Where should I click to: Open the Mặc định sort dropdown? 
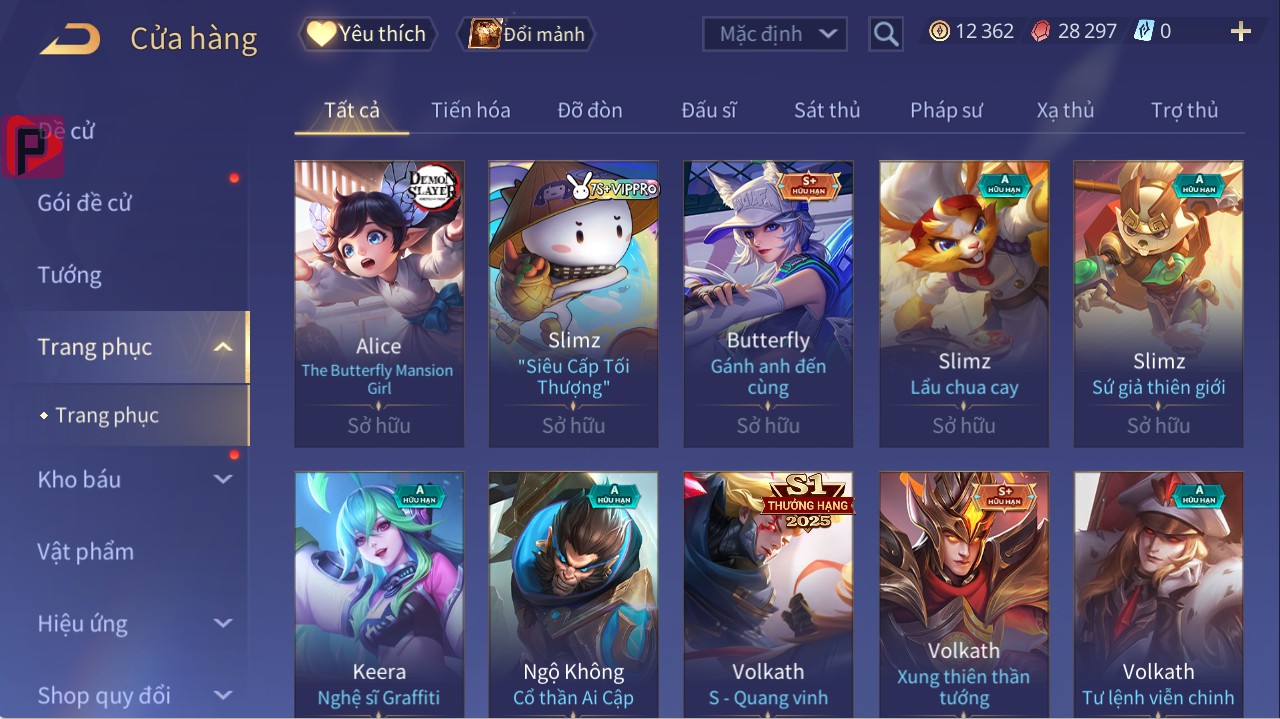[x=775, y=34]
